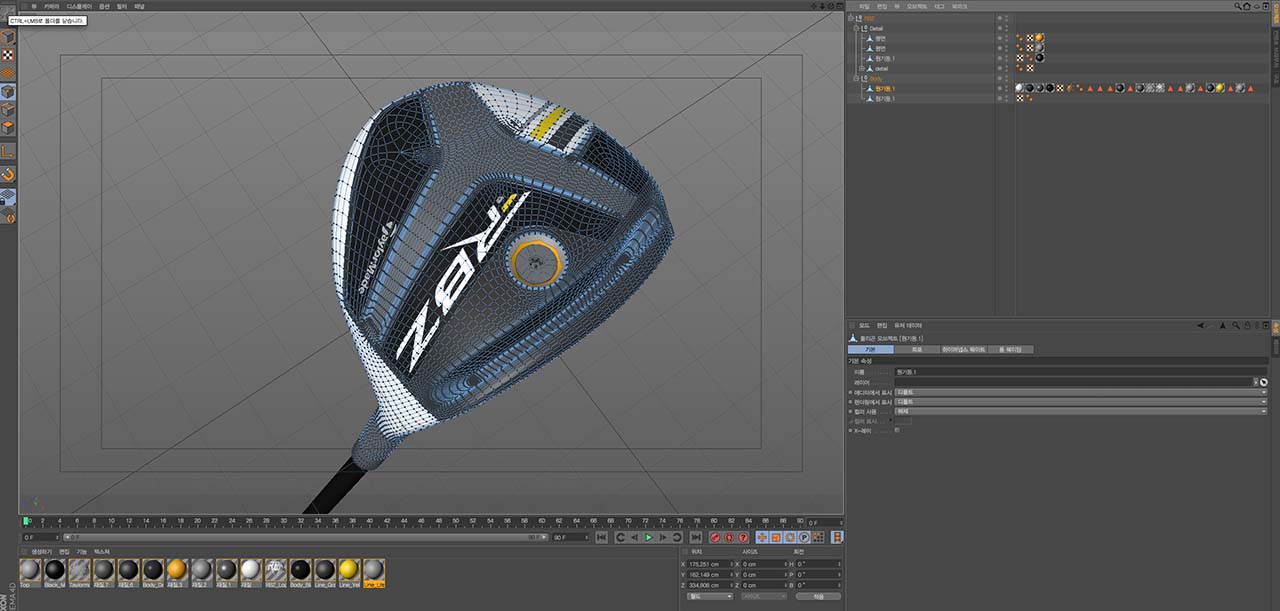The height and width of the screenshot is (611, 1280).
Task: Open the 카메라 viewport menu
Action: (51, 6)
